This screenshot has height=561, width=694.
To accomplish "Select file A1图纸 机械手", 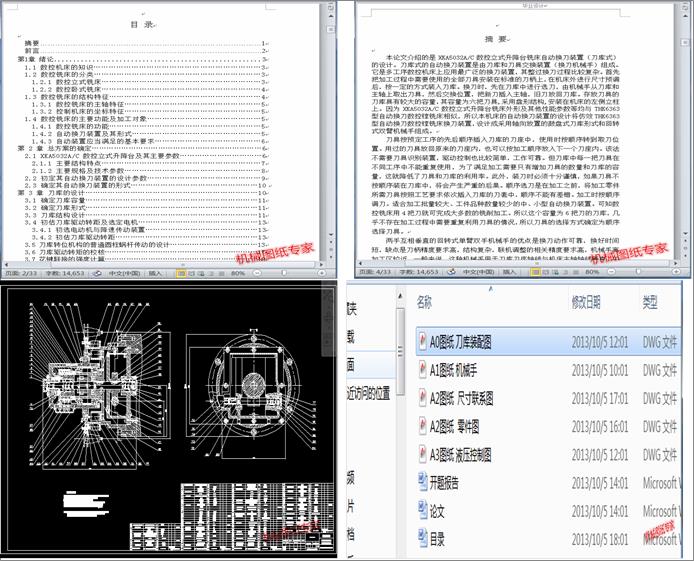I will click(548, 370).
